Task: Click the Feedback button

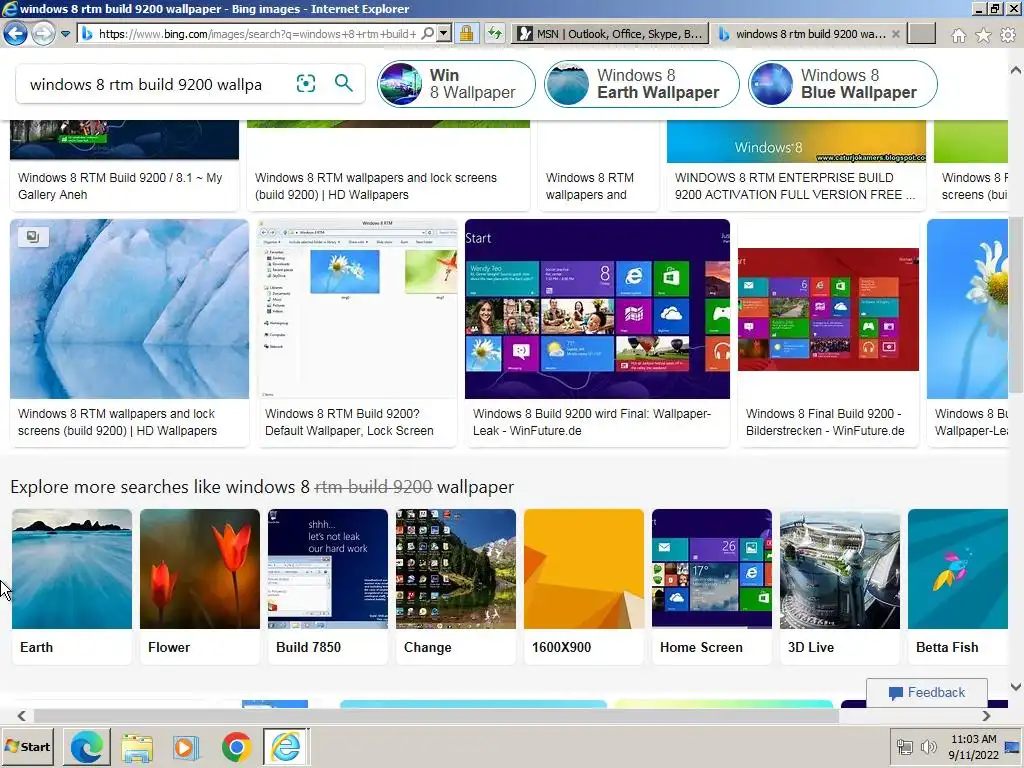Action: click(927, 692)
